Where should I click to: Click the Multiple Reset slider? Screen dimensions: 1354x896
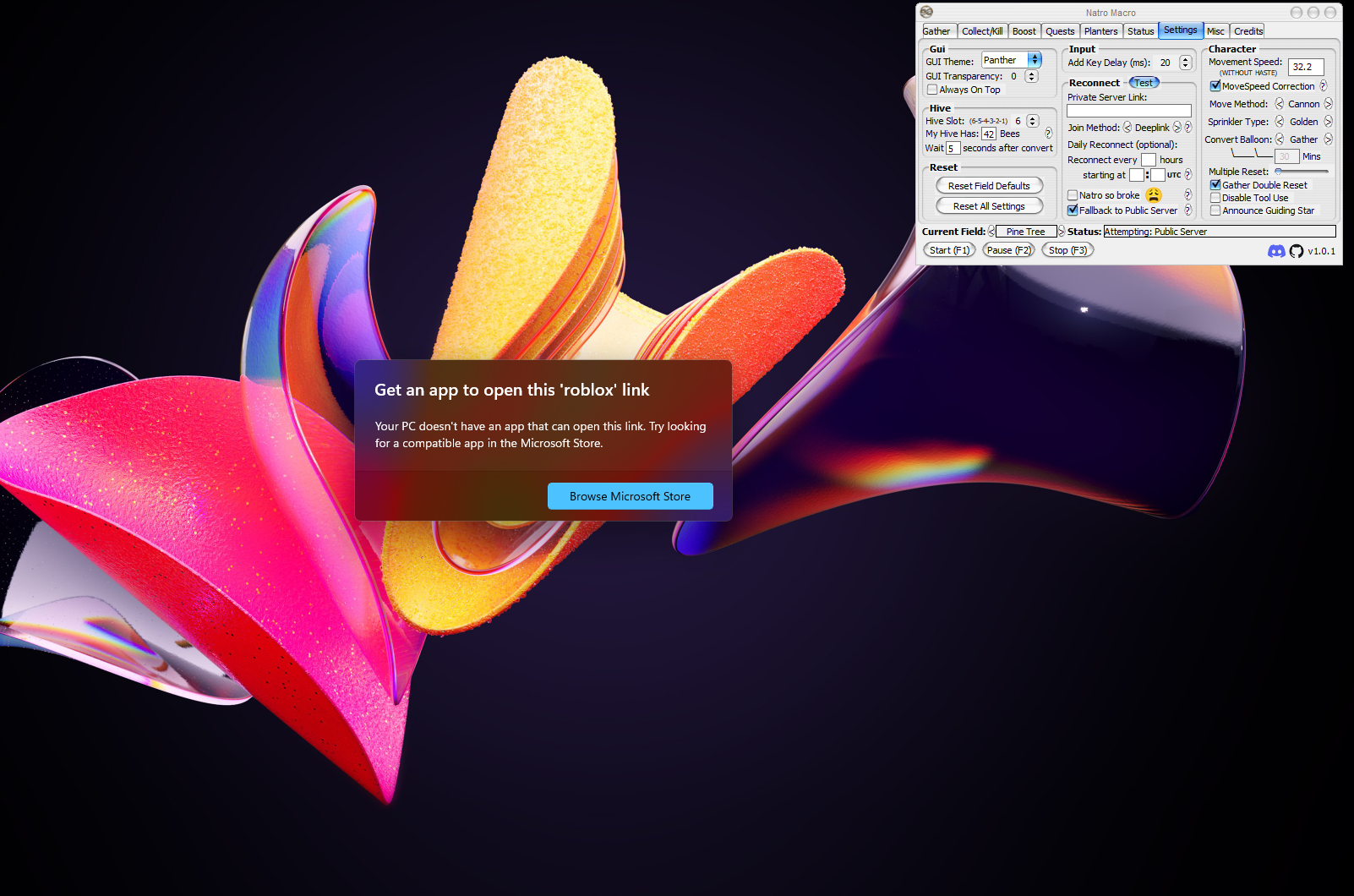(1302, 172)
